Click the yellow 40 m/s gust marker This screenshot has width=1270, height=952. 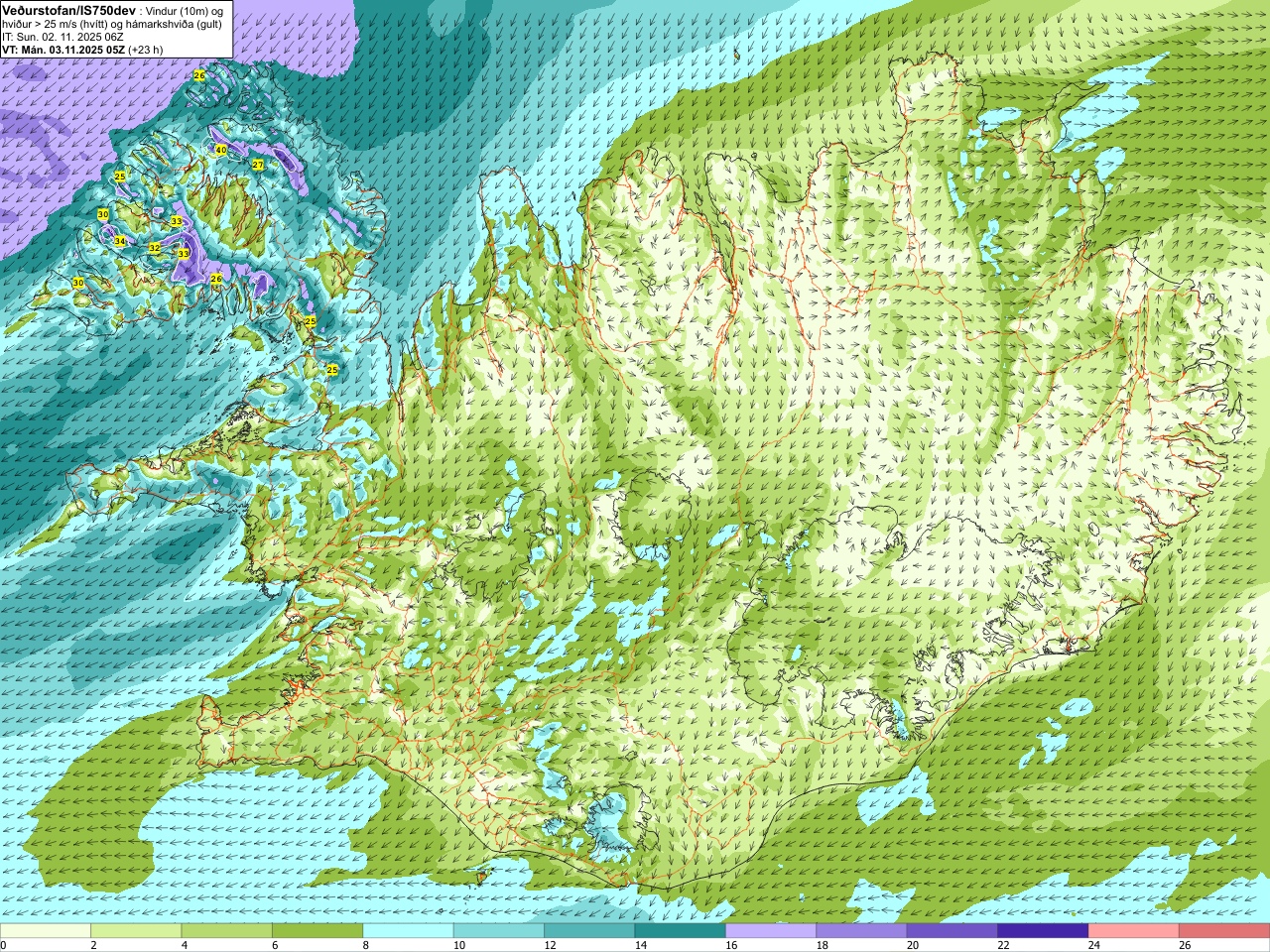(221, 150)
